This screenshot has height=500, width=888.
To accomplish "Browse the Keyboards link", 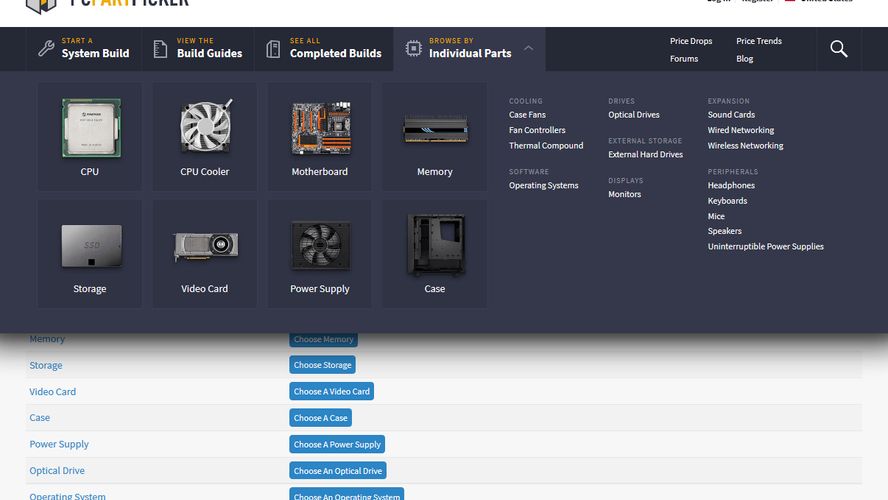I will [727, 200].
